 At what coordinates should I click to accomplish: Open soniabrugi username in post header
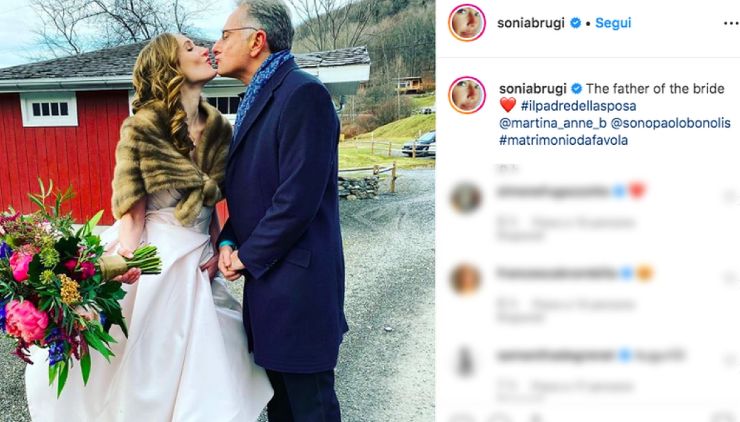(531, 23)
